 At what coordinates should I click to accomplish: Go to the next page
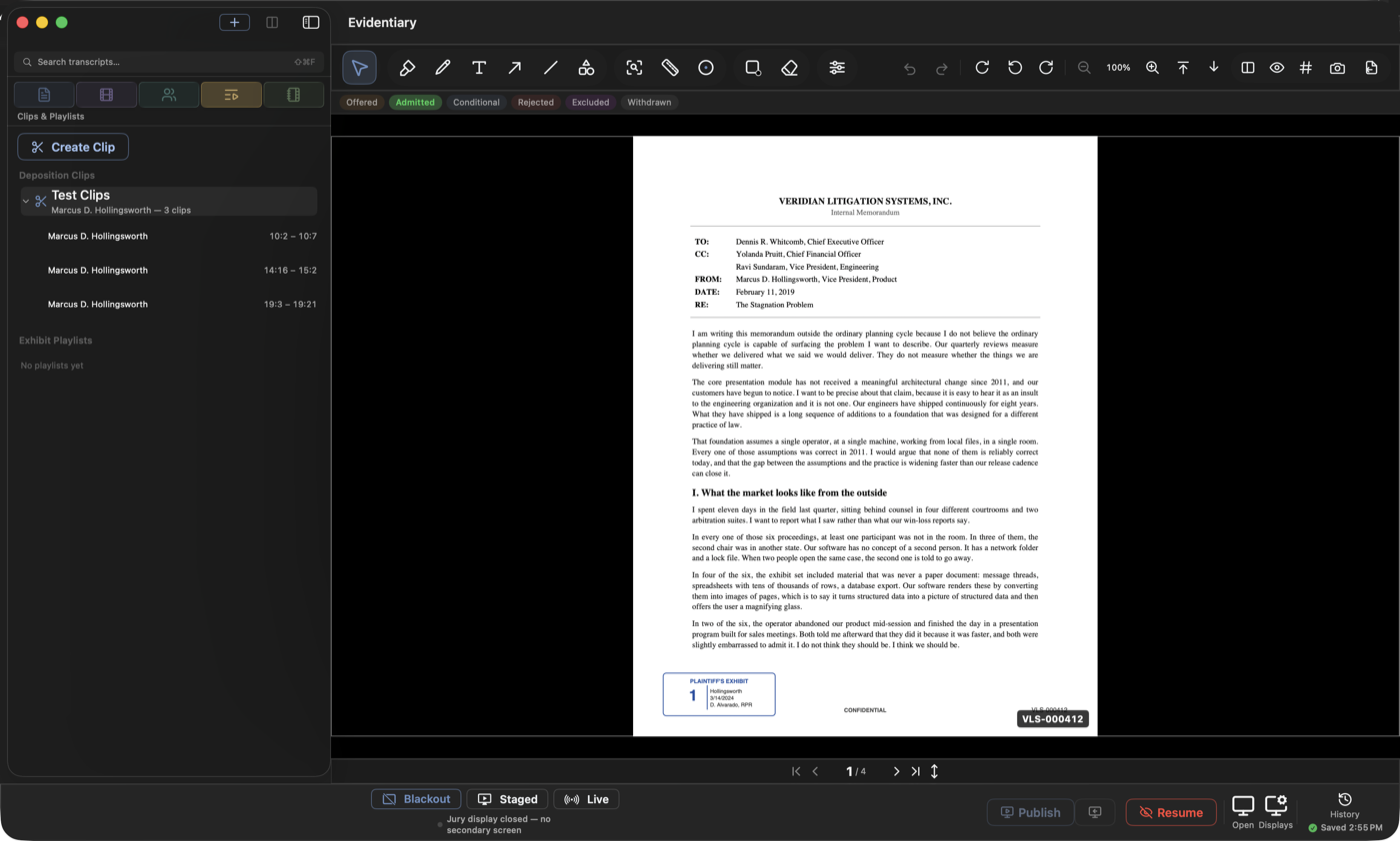point(896,771)
